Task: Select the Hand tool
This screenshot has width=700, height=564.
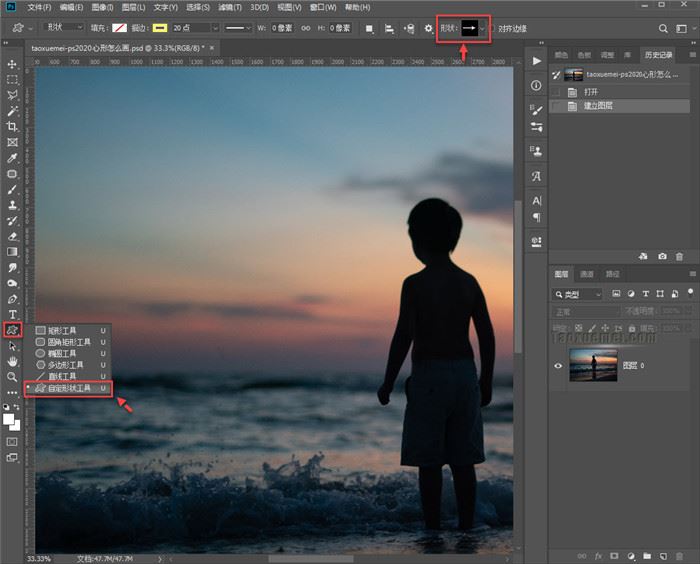Action: coord(12,361)
